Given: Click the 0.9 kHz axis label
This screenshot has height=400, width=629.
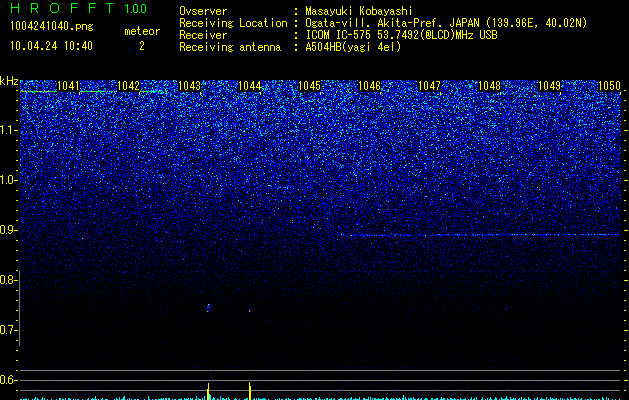Looking at the screenshot, I should click(8, 230).
